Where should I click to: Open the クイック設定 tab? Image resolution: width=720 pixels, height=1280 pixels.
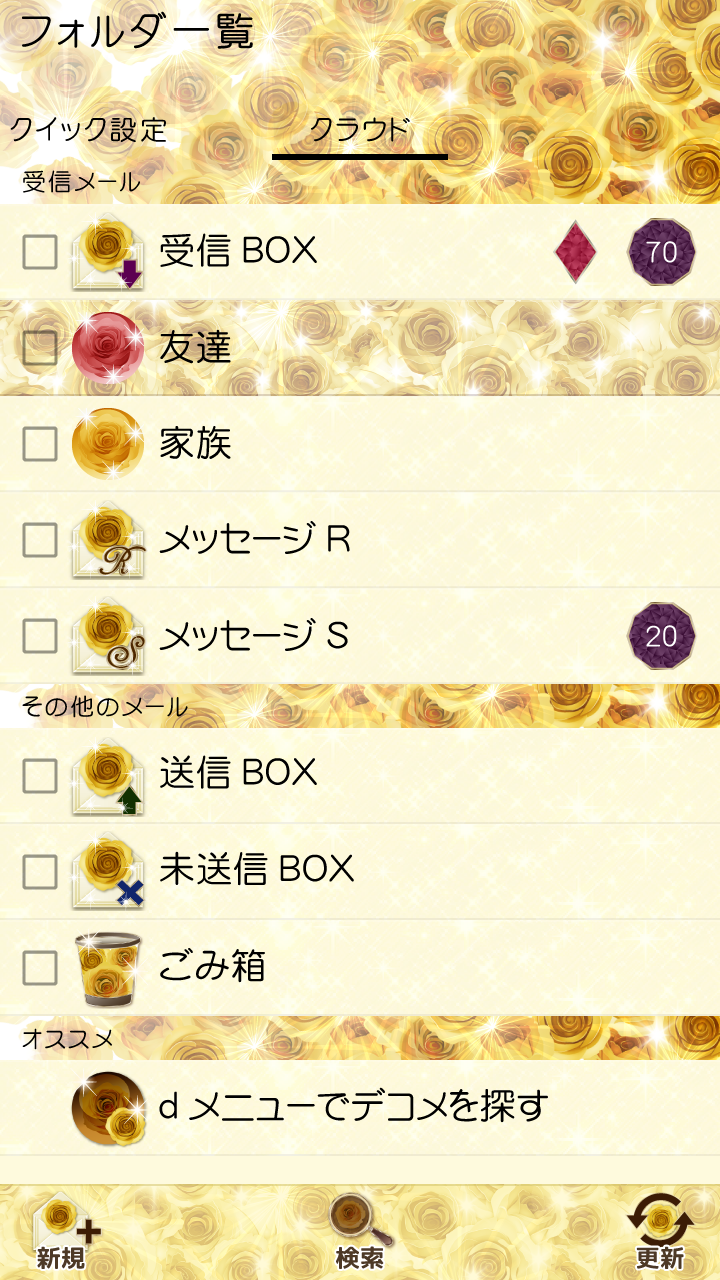88,130
